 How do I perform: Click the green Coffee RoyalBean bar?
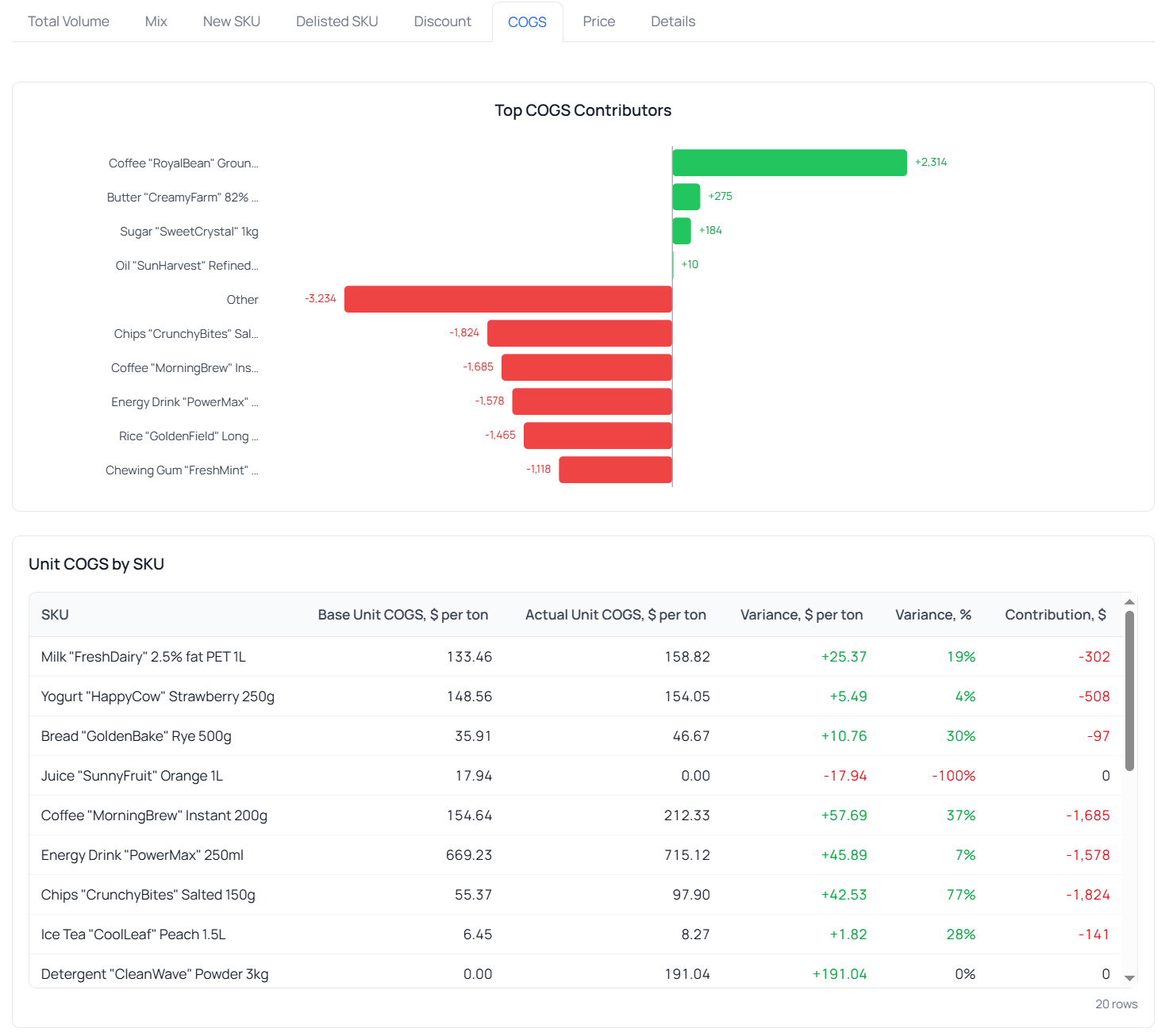coord(789,163)
